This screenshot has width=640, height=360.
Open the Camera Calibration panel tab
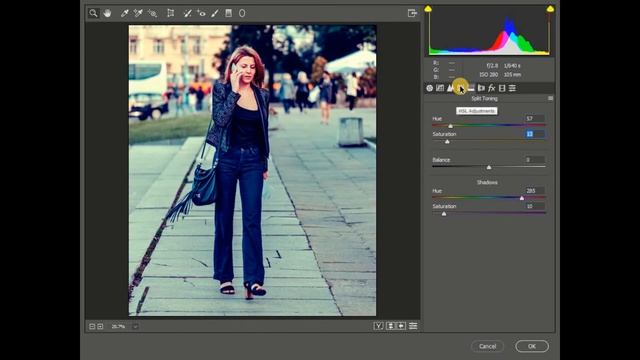click(502, 88)
